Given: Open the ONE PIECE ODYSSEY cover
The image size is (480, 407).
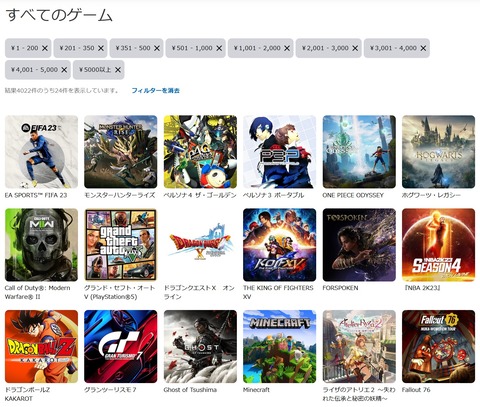Looking at the screenshot, I should (x=359, y=152).
